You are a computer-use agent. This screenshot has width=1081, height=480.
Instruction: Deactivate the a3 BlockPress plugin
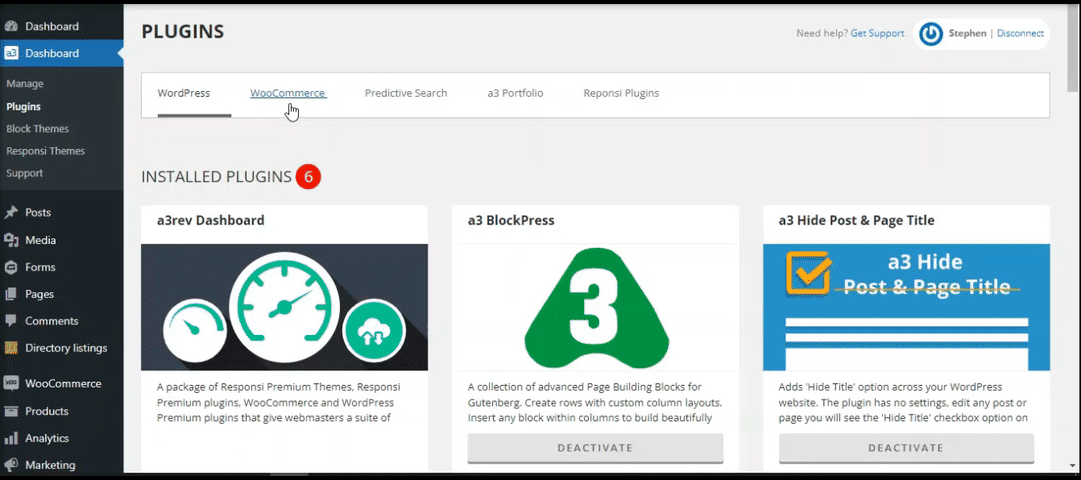(x=595, y=448)
